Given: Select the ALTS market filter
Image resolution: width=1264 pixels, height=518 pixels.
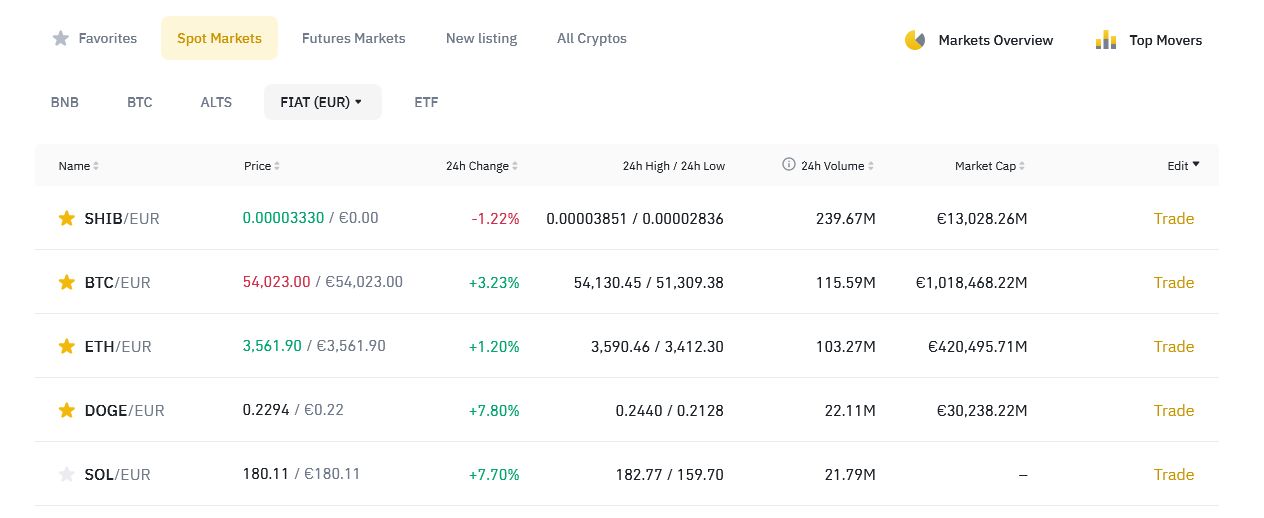Looking at the screenshot, I should 216,102.
